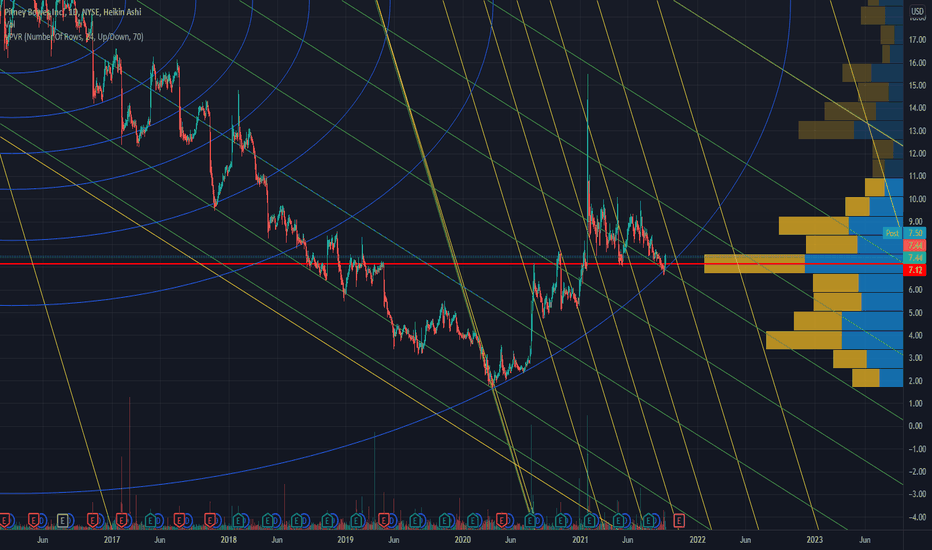Click the 17.00 price axis label
Image resolution: width=932 pixels, height=550 pixels.
tap(917, 40)
